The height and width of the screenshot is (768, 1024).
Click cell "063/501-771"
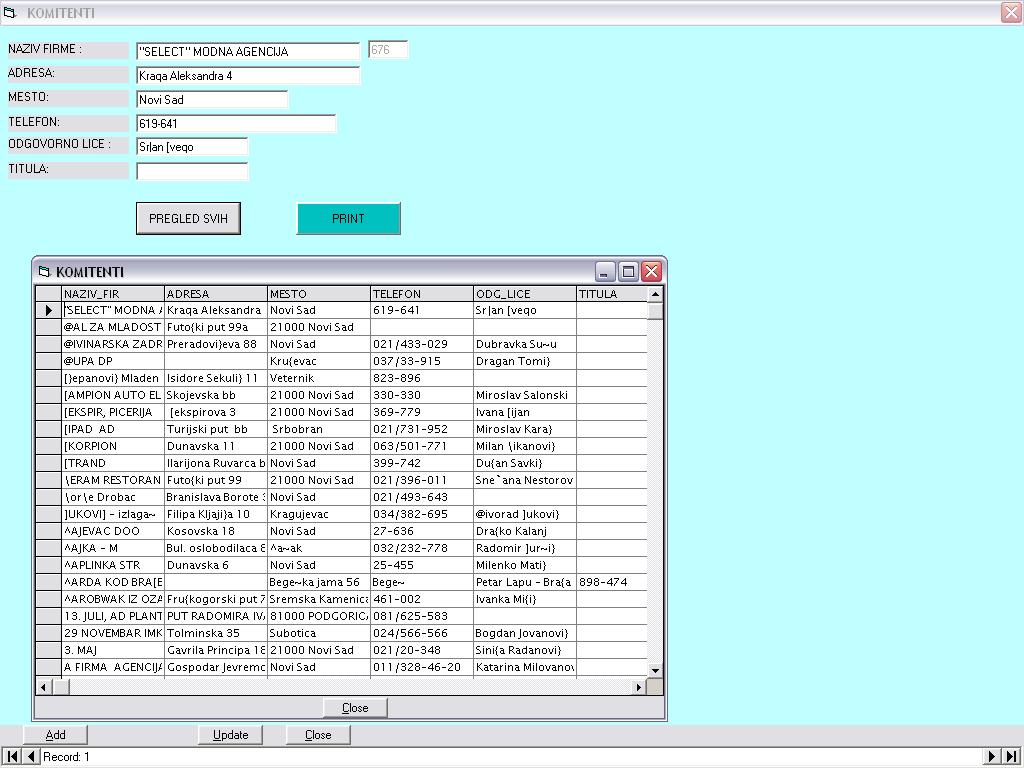pos(422,446)
